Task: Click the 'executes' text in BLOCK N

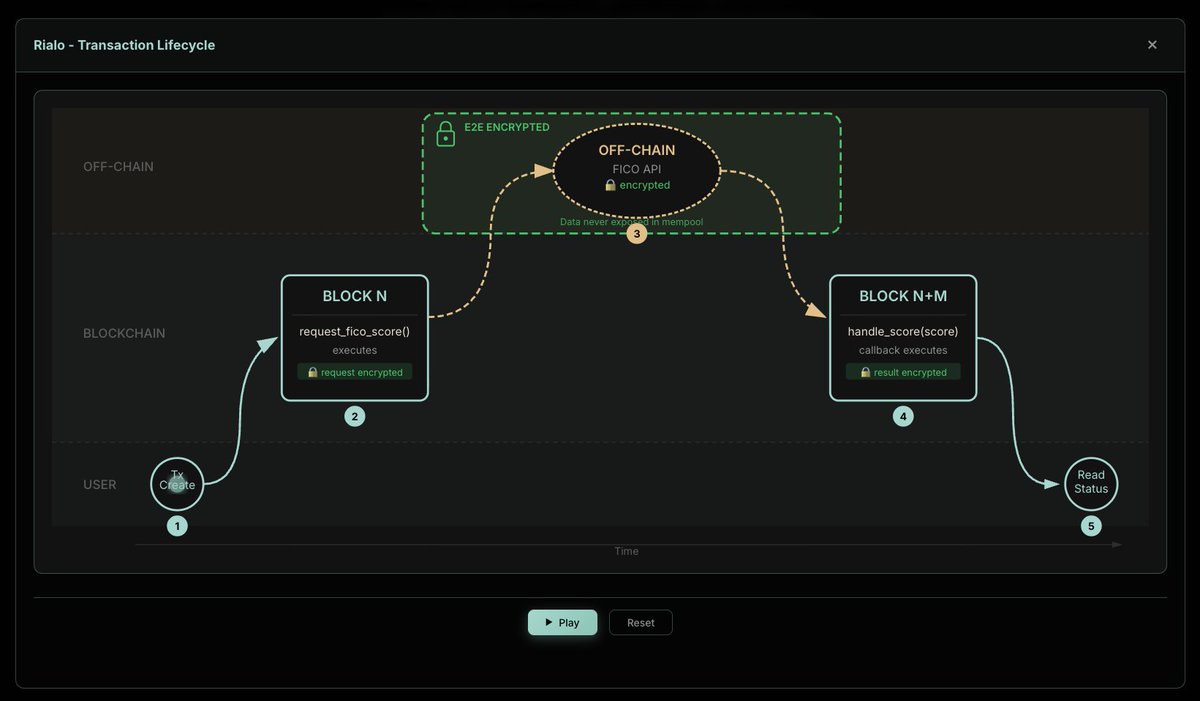Action: (355, 350)
